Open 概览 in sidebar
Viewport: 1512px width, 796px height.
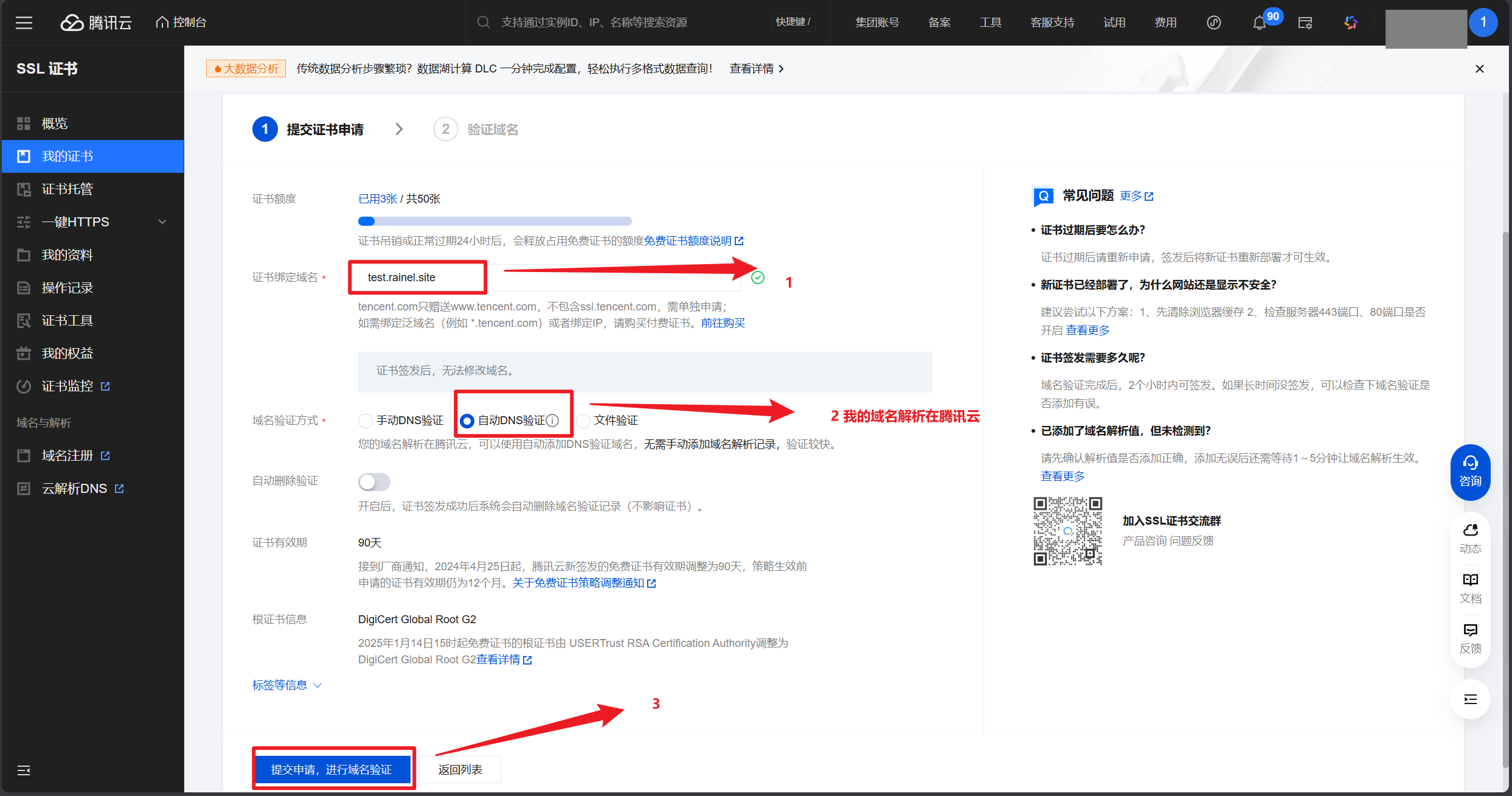[x=92, y=124]
